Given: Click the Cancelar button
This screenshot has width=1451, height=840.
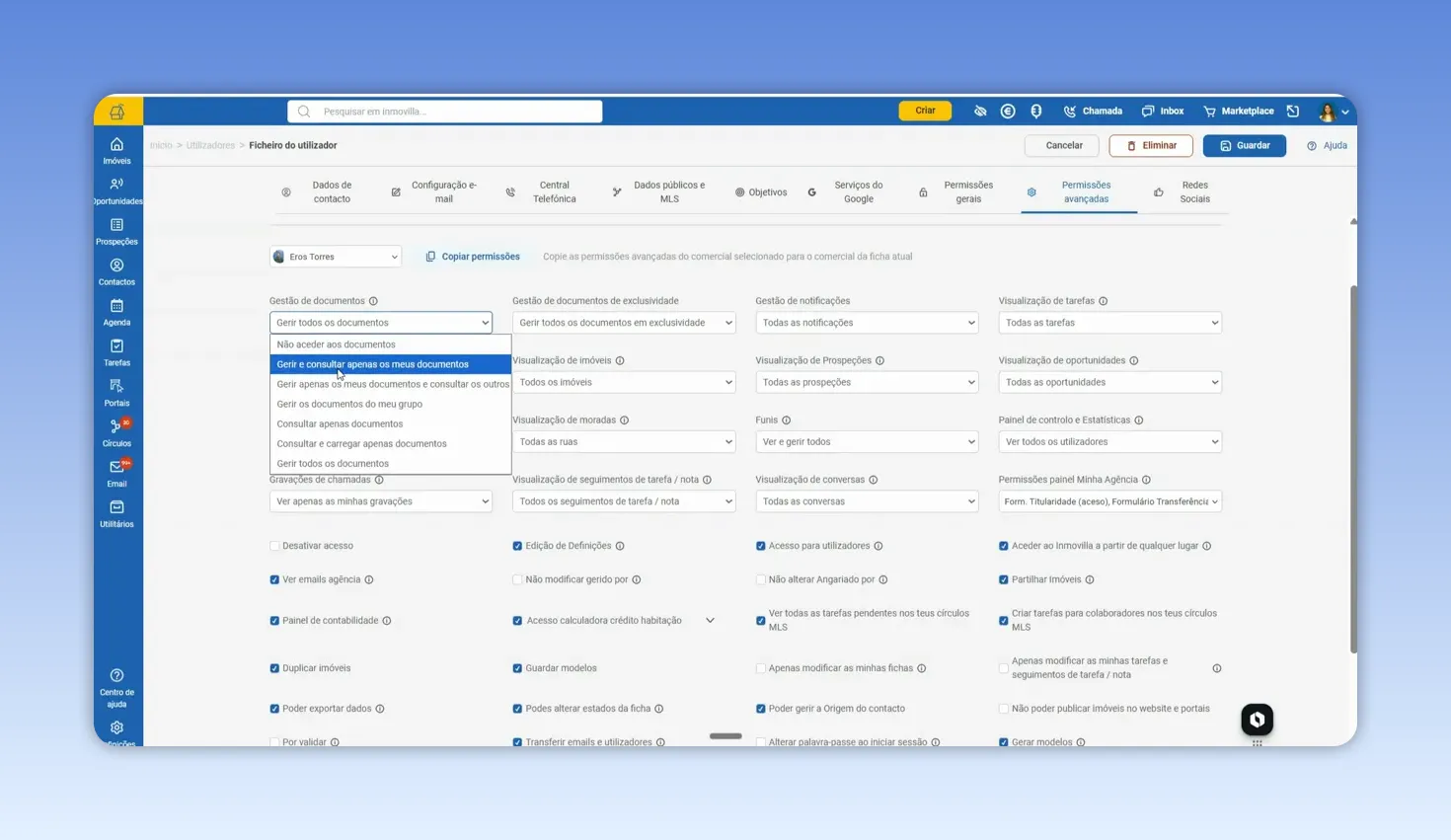Looking at the screenshot, I should click(1064, 146).
